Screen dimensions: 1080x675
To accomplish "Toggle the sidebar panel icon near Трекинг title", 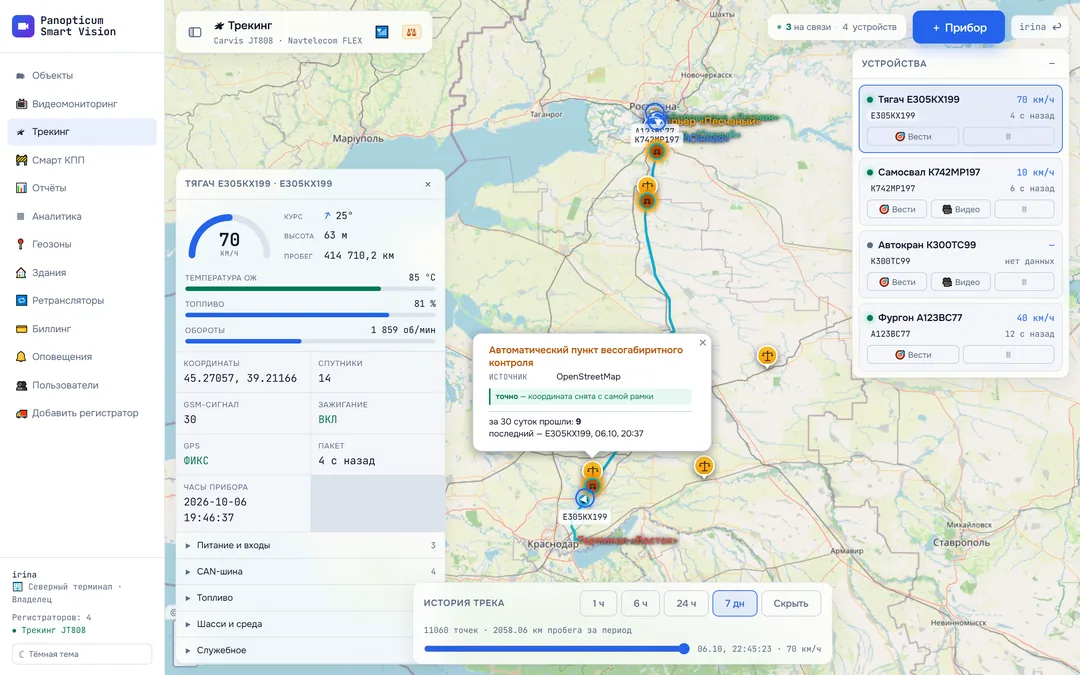I will point(195,32).
